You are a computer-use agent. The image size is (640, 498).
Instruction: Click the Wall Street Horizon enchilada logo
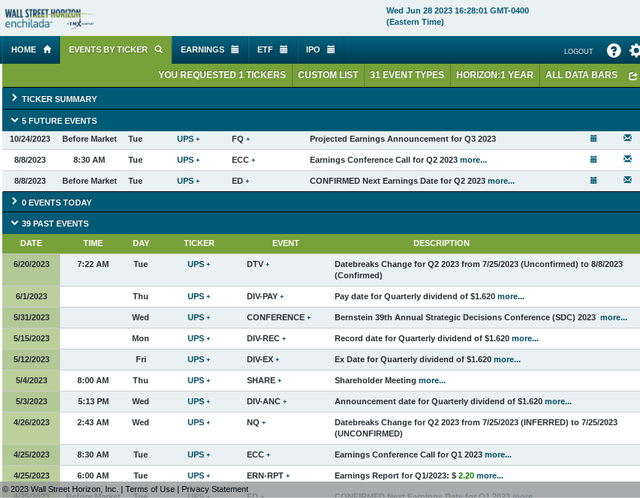49,19
